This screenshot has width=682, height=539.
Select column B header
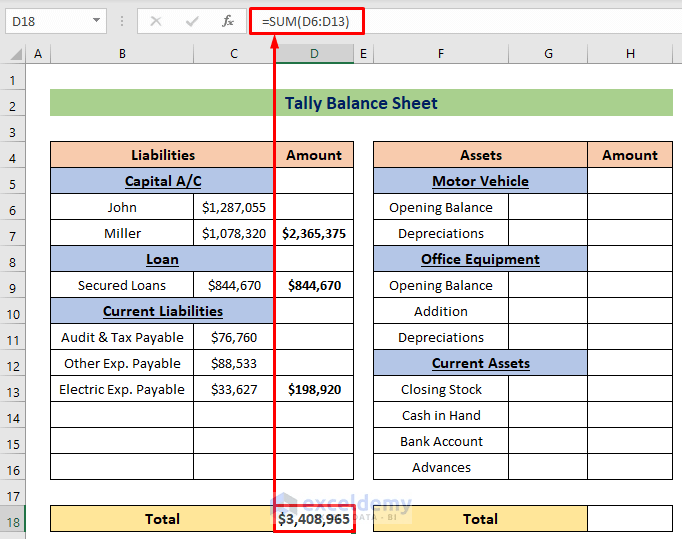coord(122,54)
